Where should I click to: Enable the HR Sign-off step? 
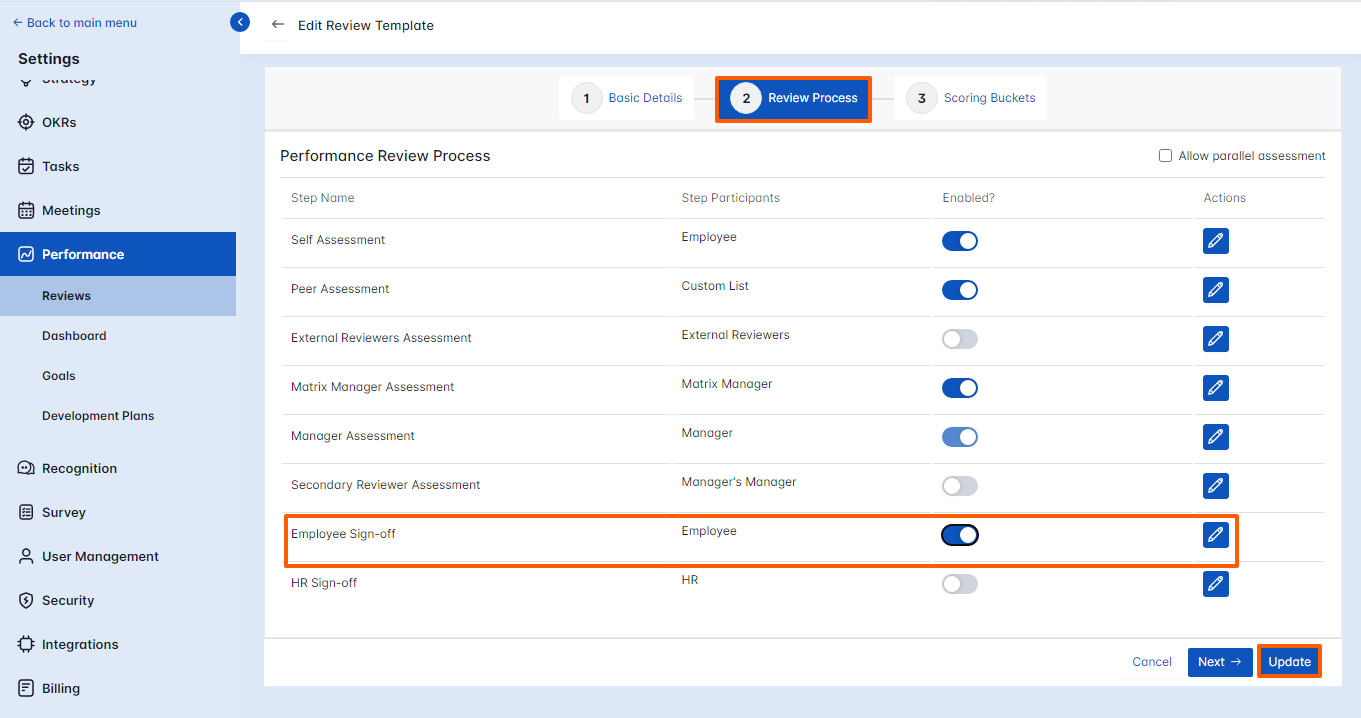[959, 583]
